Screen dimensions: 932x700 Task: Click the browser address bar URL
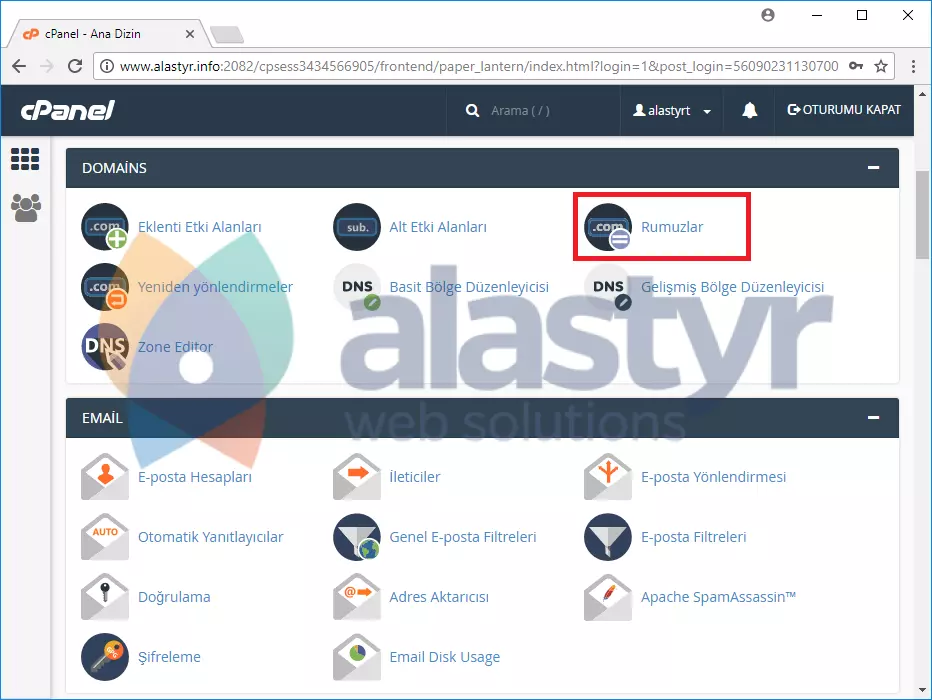(479, 66)
